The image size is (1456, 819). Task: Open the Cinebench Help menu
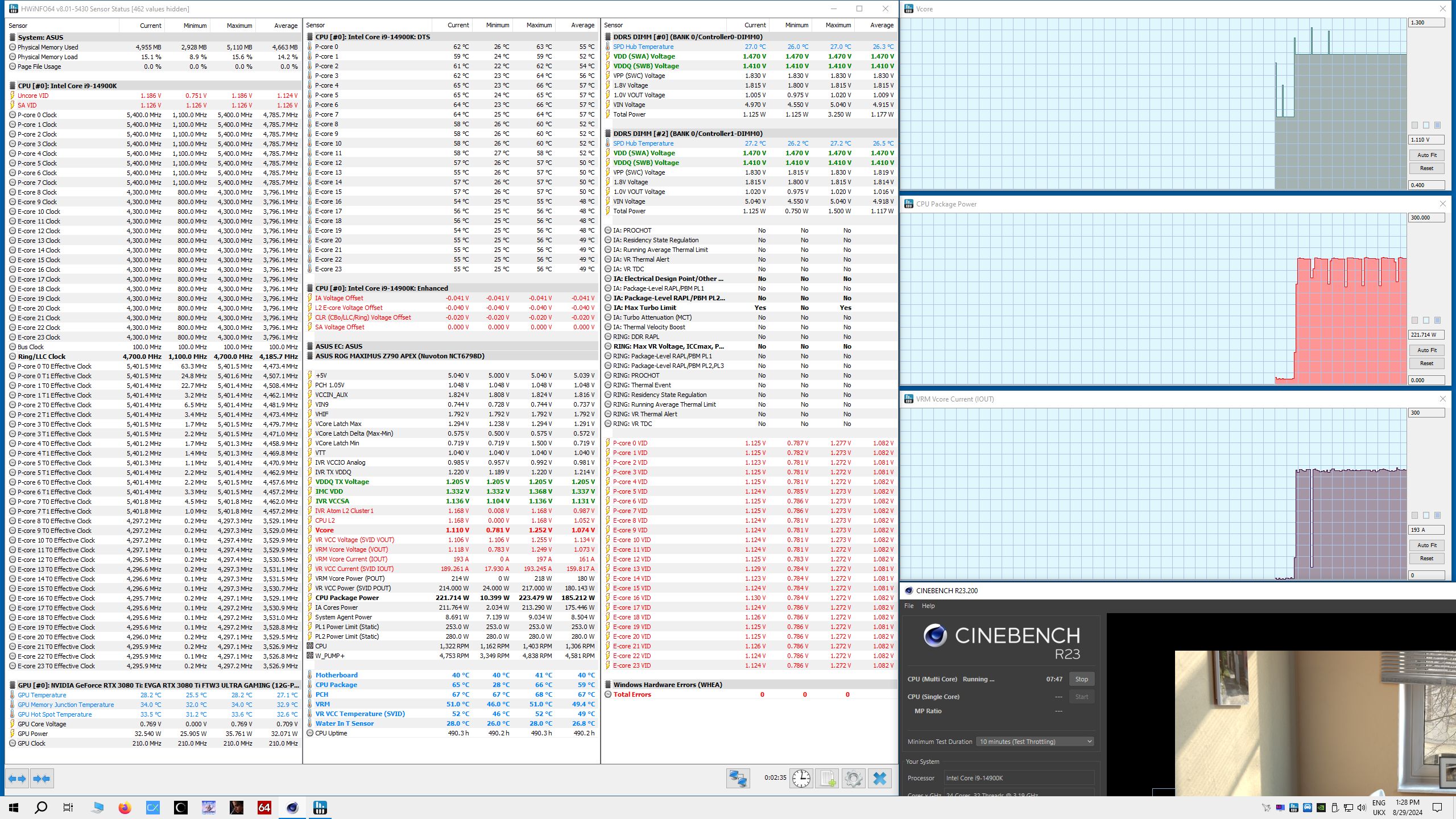pos(928,606)
